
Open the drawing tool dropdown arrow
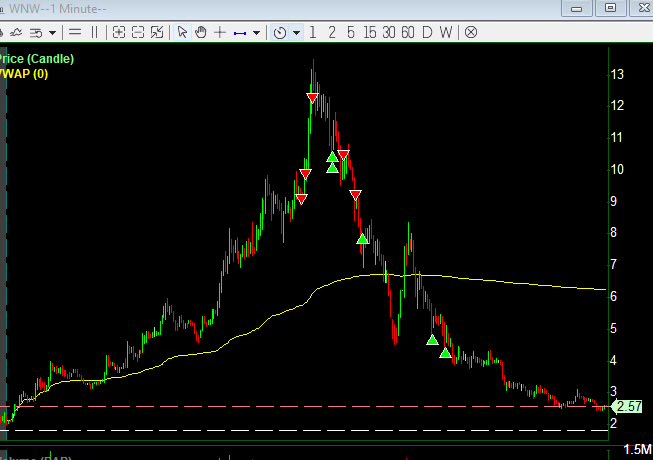click(x=257, y=32)
